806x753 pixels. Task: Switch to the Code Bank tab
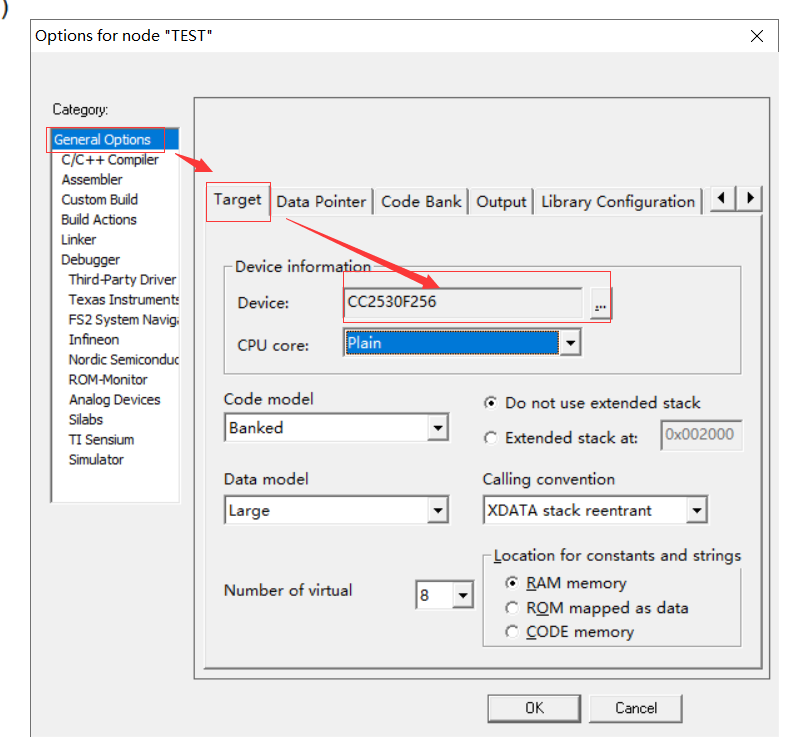[x=421, y=201]
